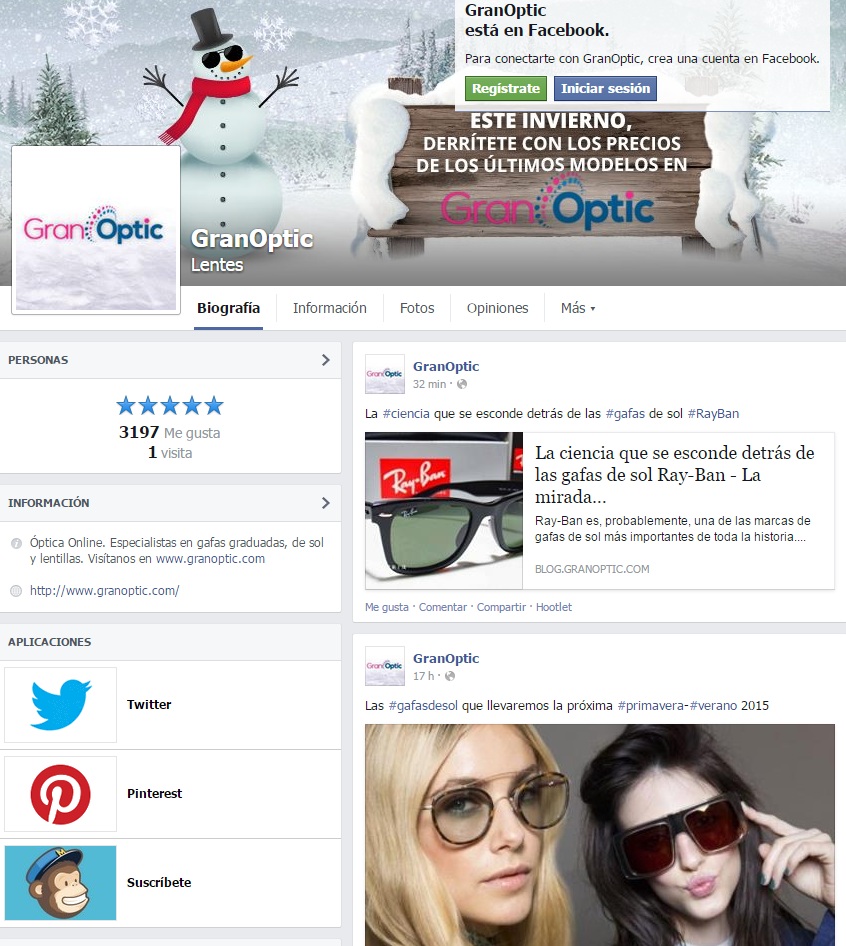The image size is (846, 946).
Task: Click the five-star rating
Action: (x=170, y=406)
